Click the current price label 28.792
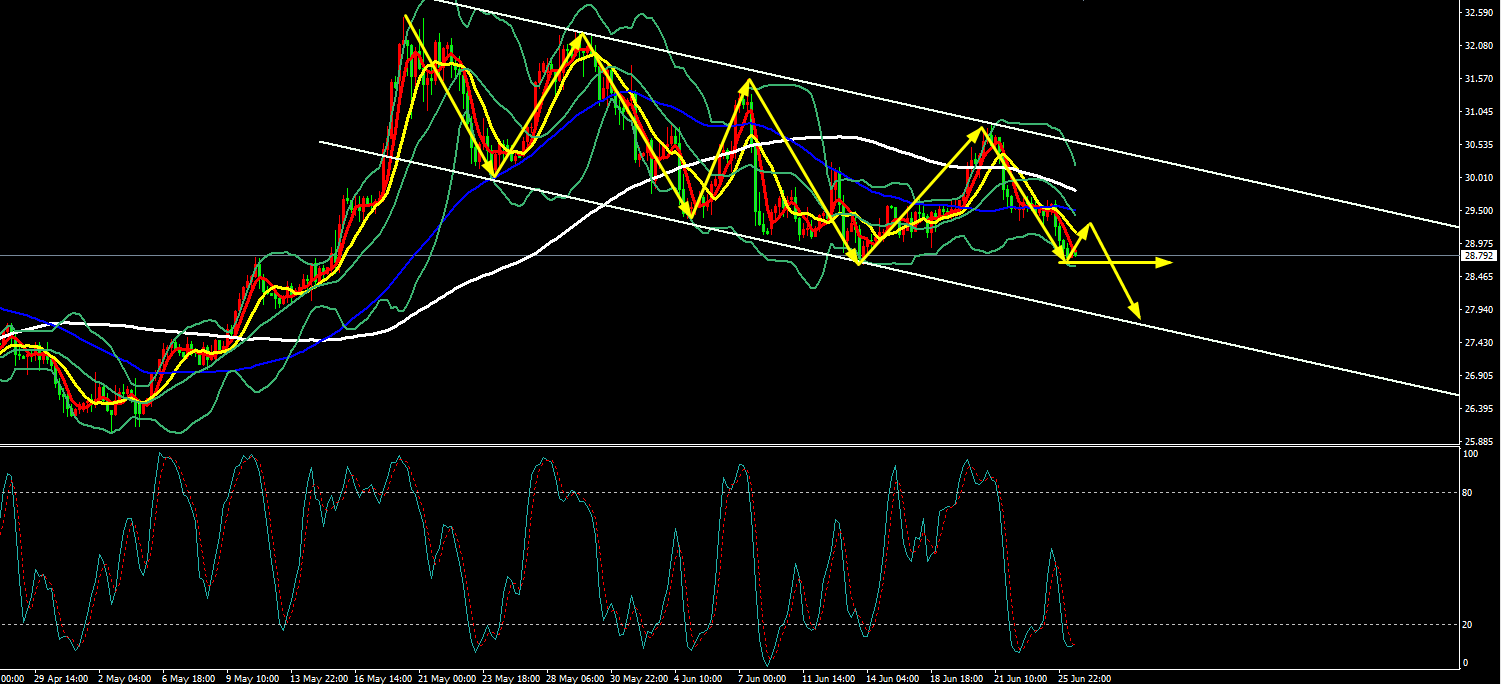 (x=1479, y=256)
